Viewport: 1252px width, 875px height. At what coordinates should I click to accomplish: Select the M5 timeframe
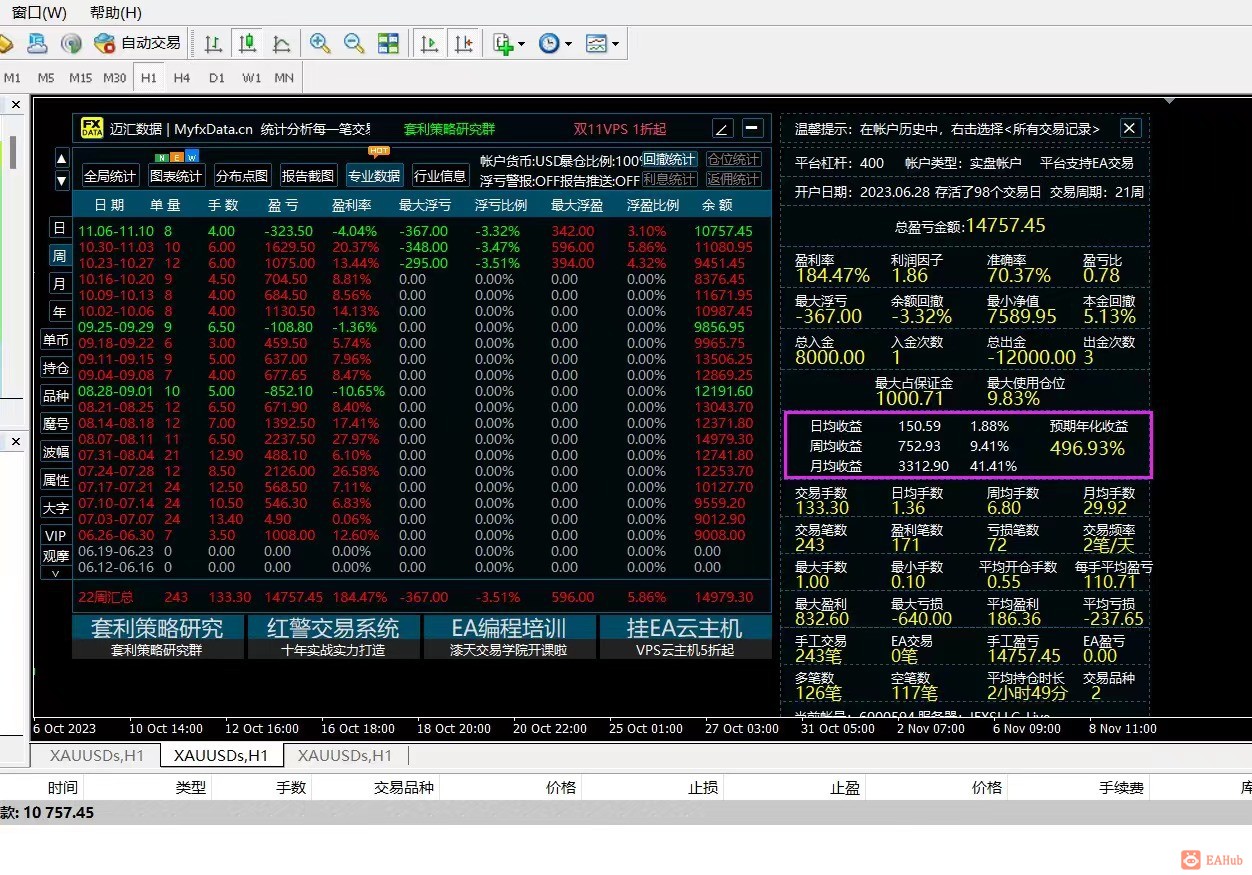(x=46, y=77)
